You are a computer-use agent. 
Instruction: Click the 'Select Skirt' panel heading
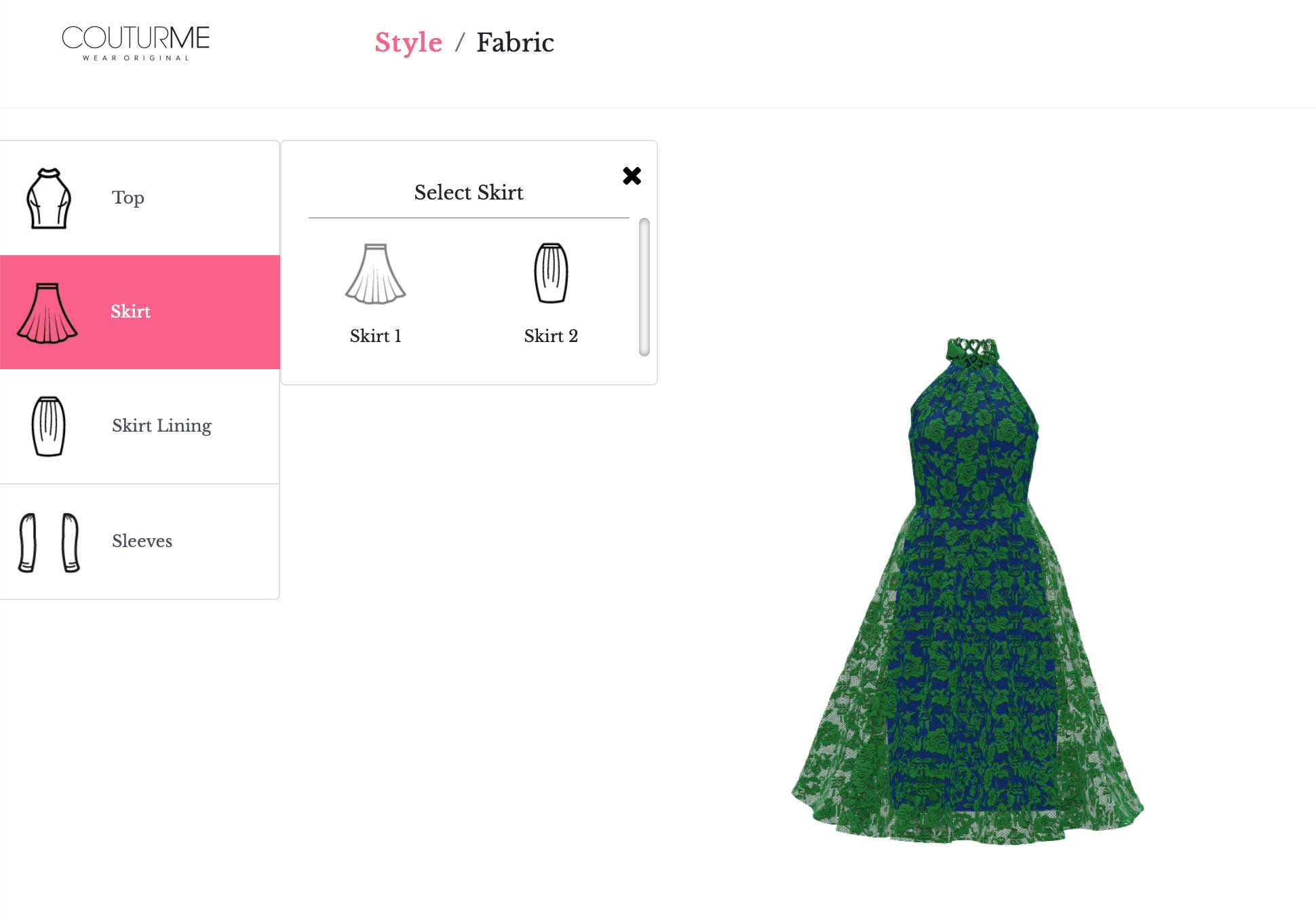coord(469,193)
